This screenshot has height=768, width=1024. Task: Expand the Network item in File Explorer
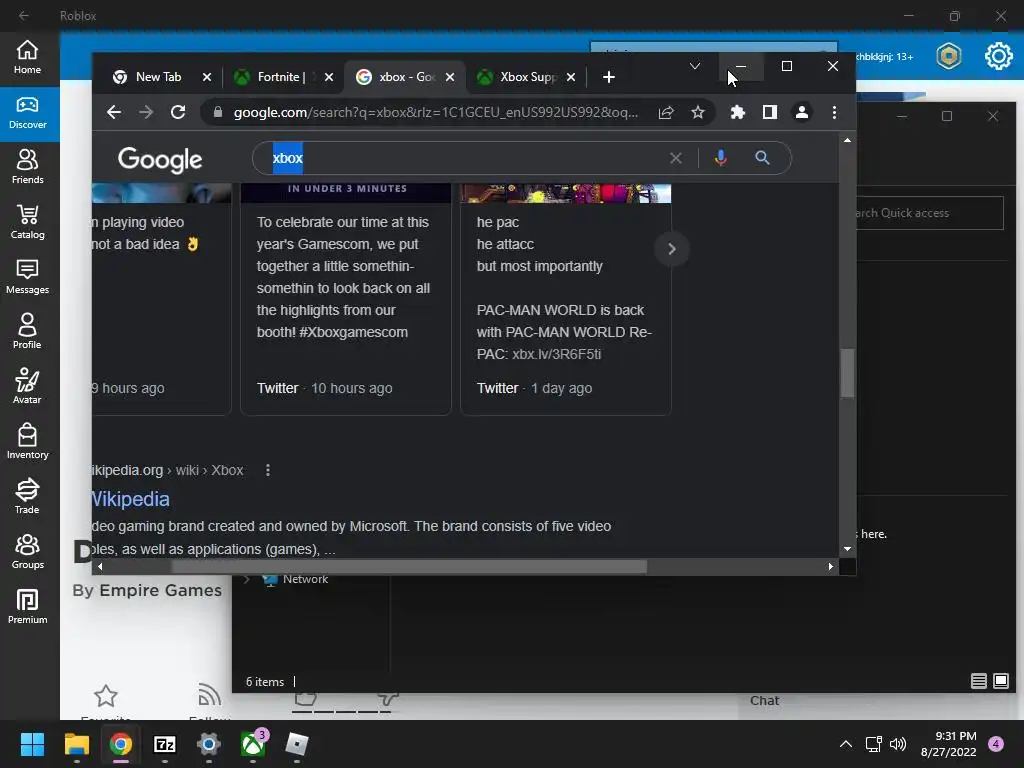tap(247, 579)
